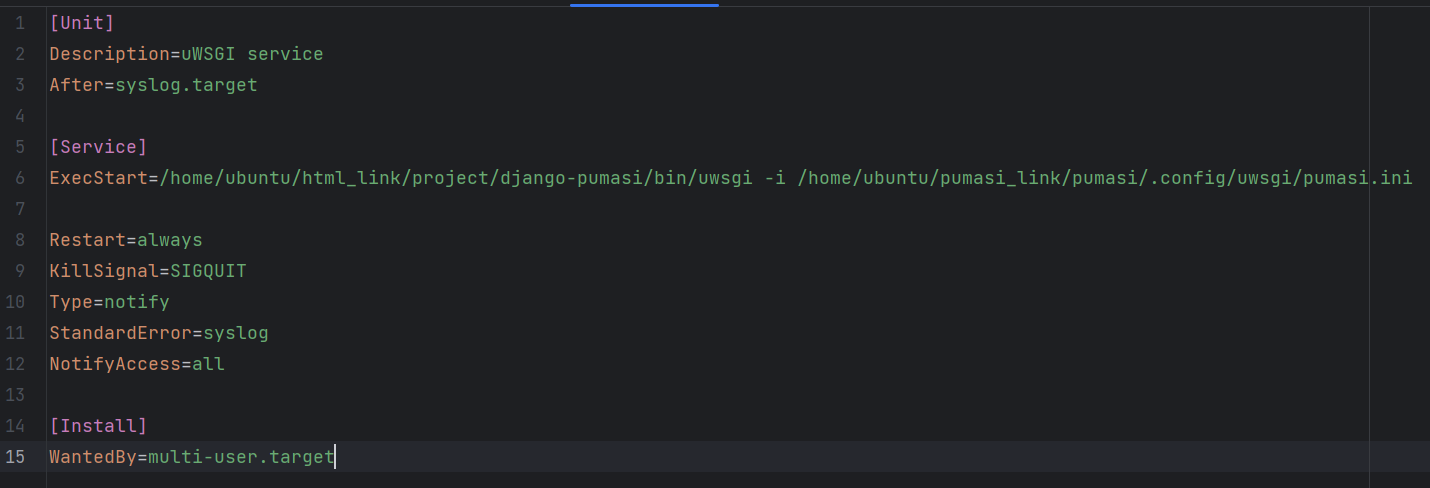Click the Description=uWSGI service line
This screenshot has height=488, width=1430.
(186, 54)
